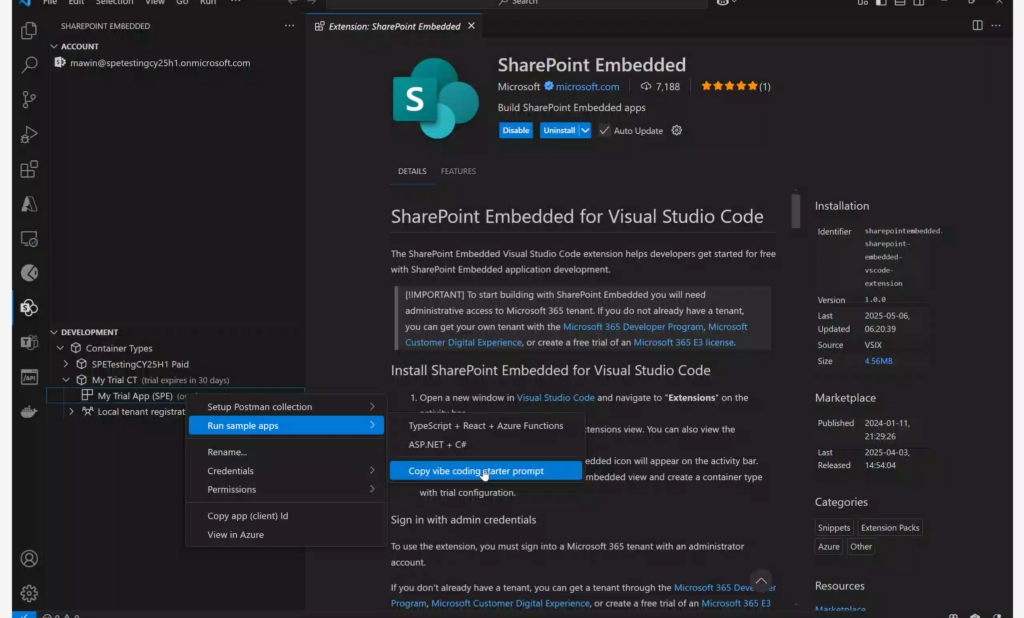Open the Setup Postman collection submenu
Viewport: 1024px width, 618px height.
pyautogui.click(x=286, y=406)
